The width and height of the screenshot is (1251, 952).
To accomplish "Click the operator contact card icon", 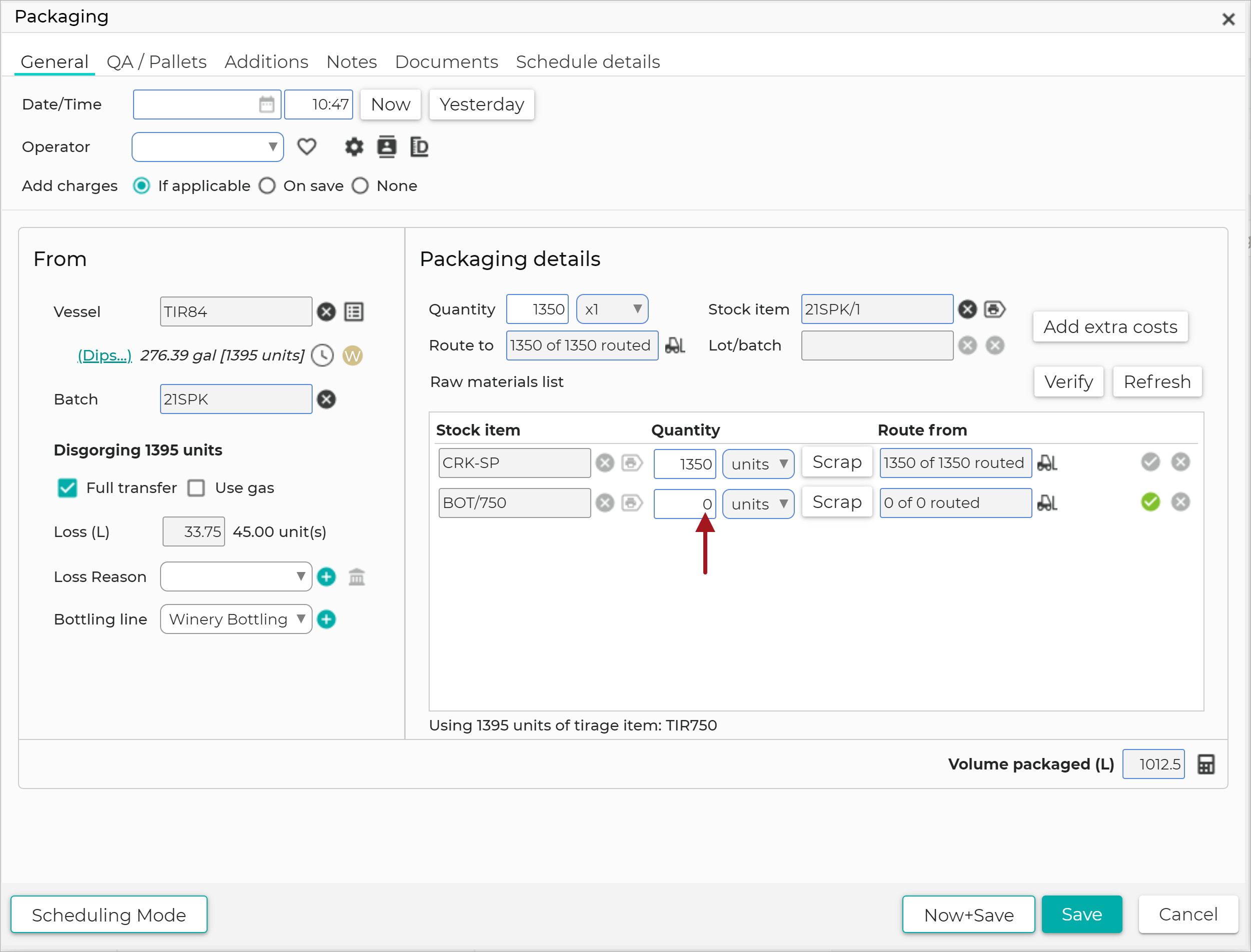I will [387, 147].
